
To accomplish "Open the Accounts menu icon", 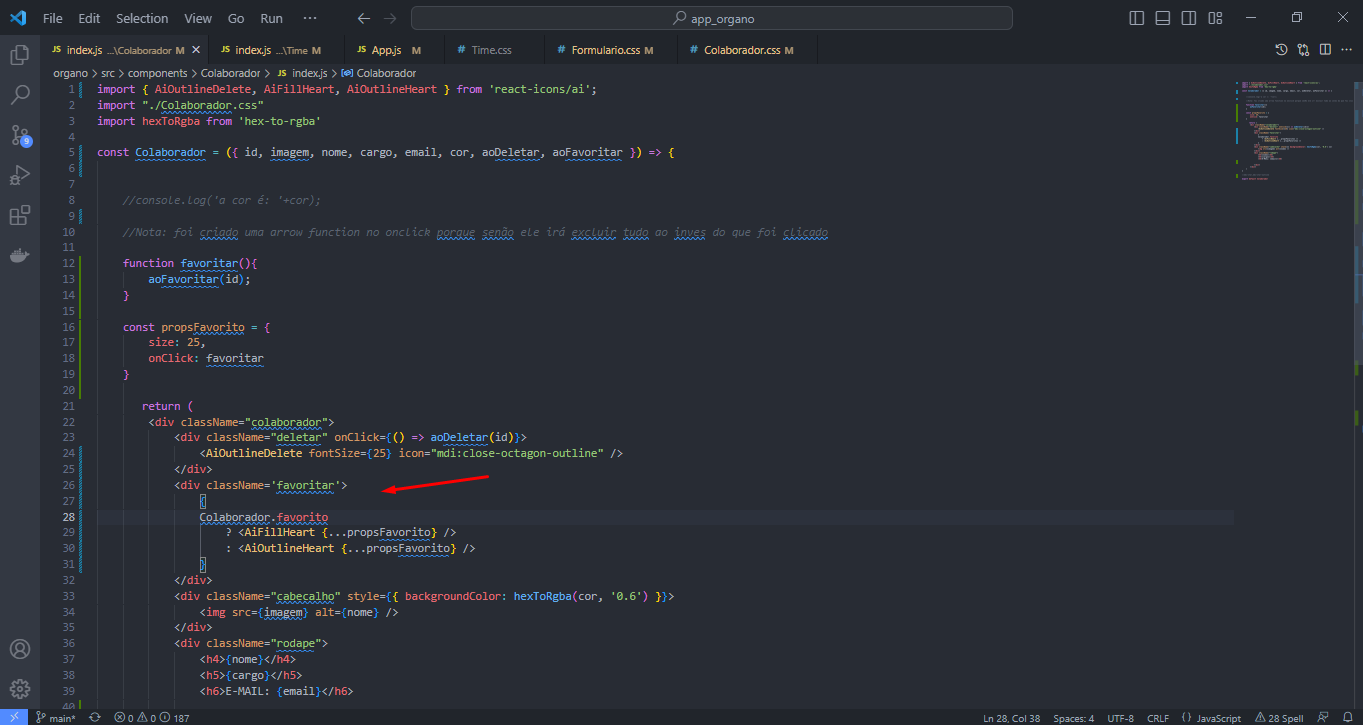I will (19, 650).
